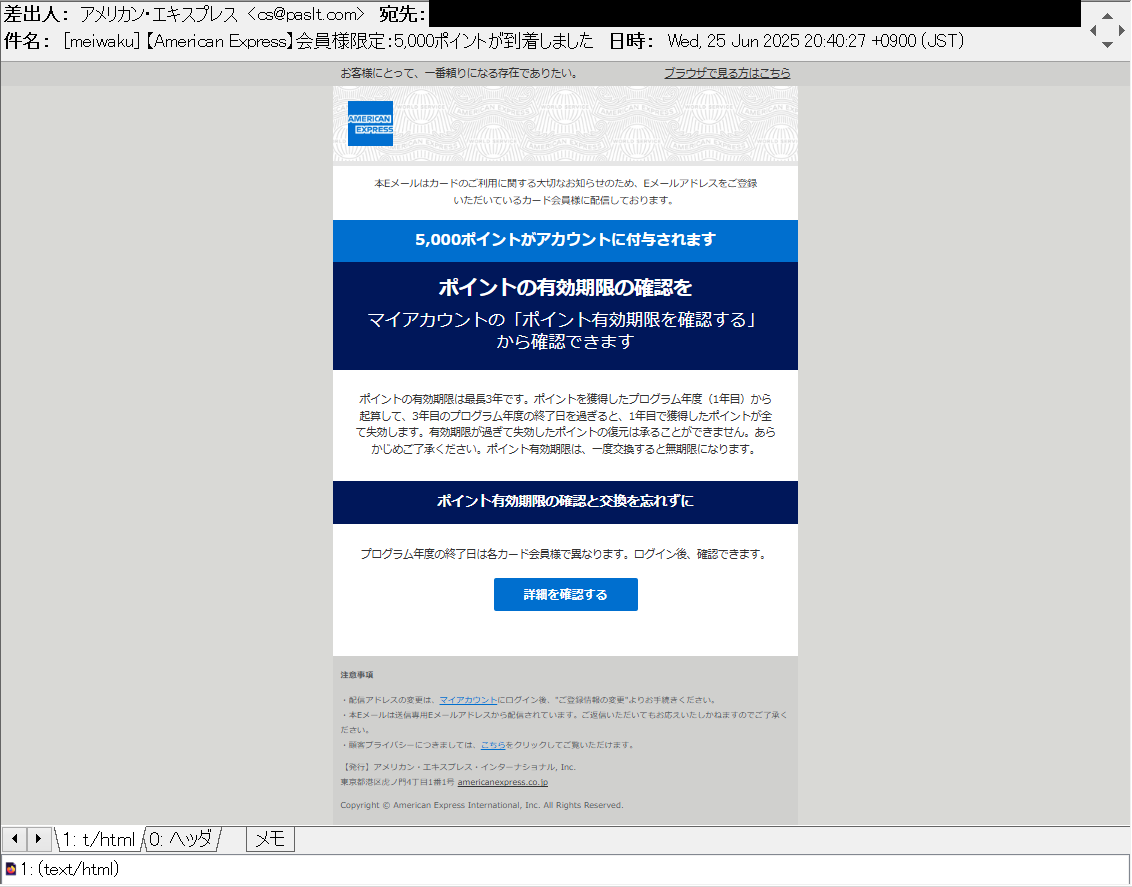The image size is (1132, 887).
Task: Click the 詳細を確認する button
Action: pos(565,595)
